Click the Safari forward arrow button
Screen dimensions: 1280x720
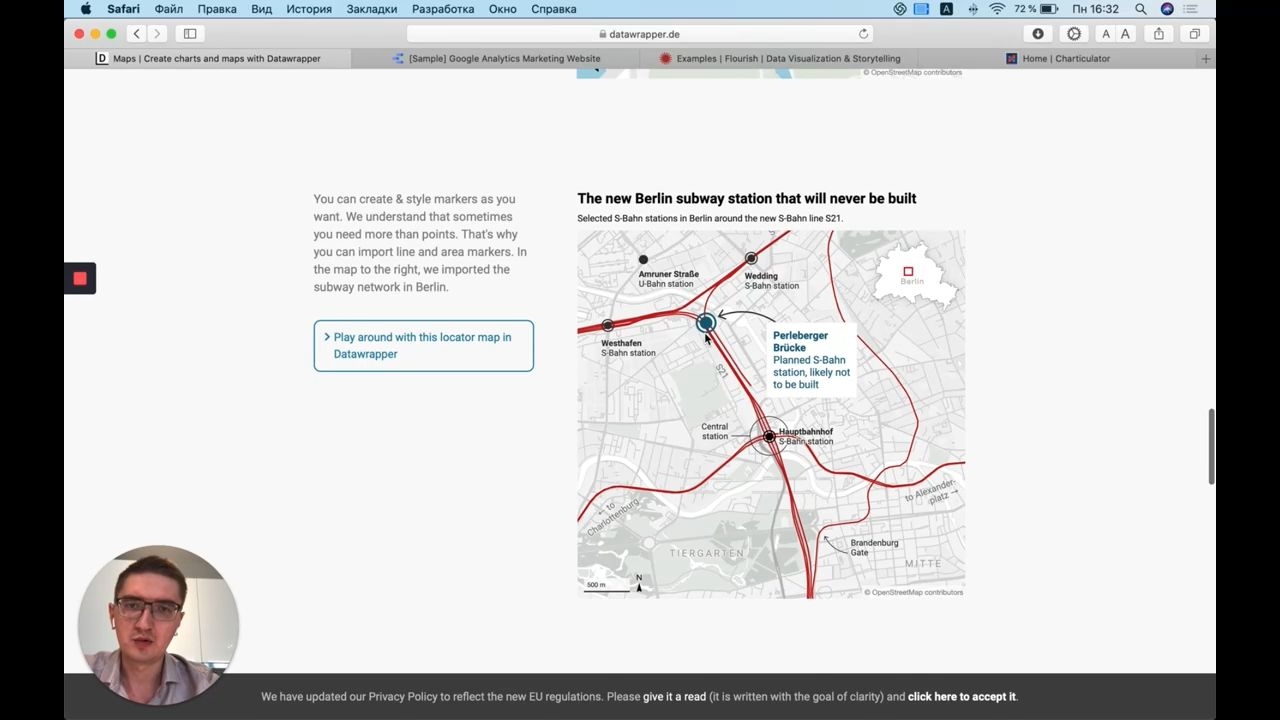coord(157,34)
